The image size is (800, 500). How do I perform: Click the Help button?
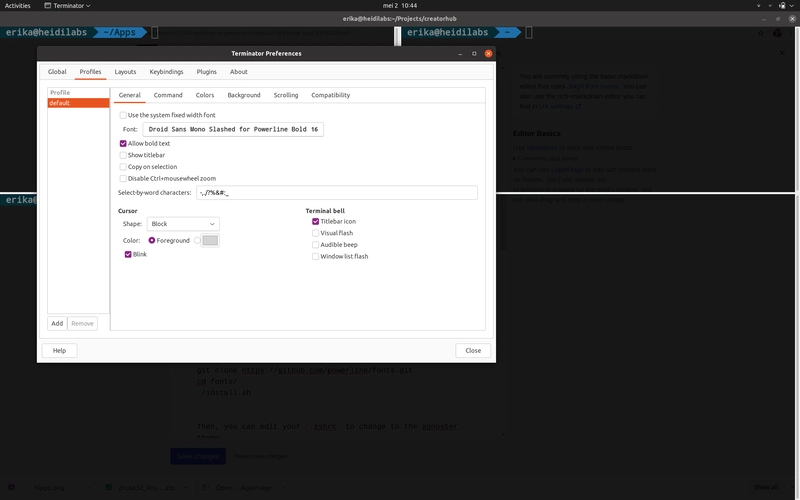59,351
